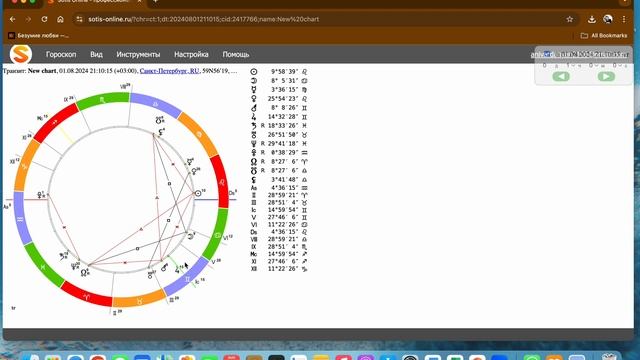Viewport: 640px width, 360px height.
Task: Select the North Node glyph in the chart
Action: (x=84, y=272)
